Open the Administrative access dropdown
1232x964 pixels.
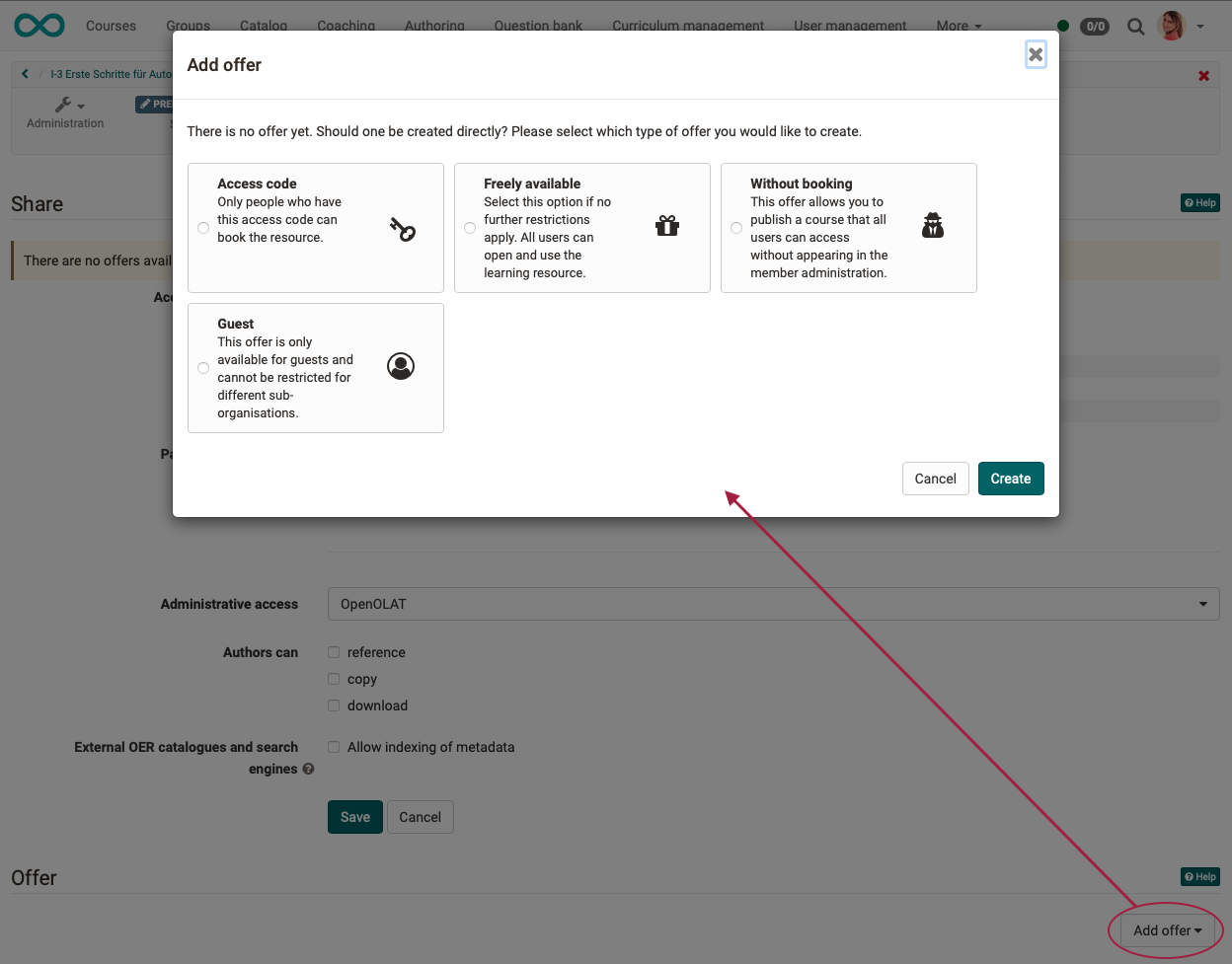pos(773,604)
